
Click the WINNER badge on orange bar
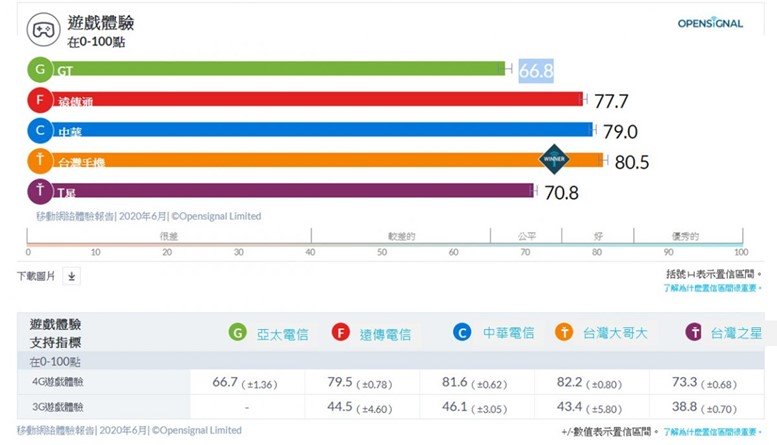point(554,159)
